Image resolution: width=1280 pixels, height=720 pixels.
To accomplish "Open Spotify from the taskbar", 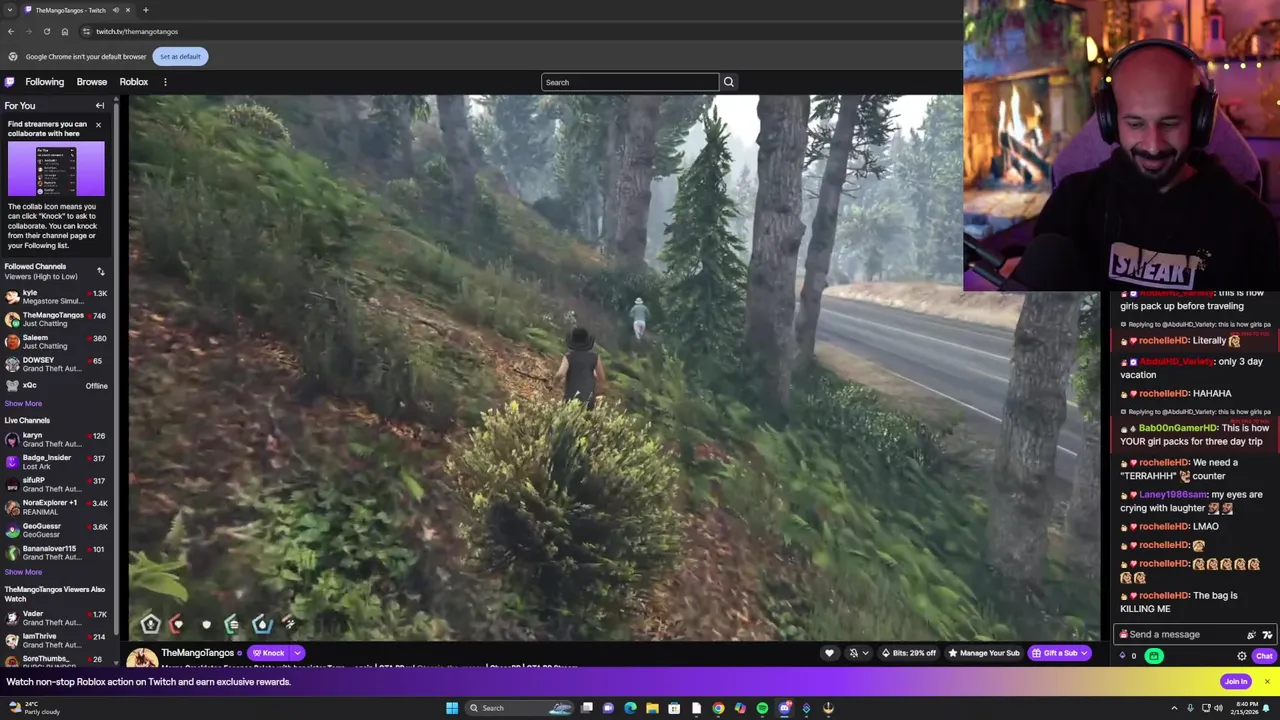I will (762, 708).
